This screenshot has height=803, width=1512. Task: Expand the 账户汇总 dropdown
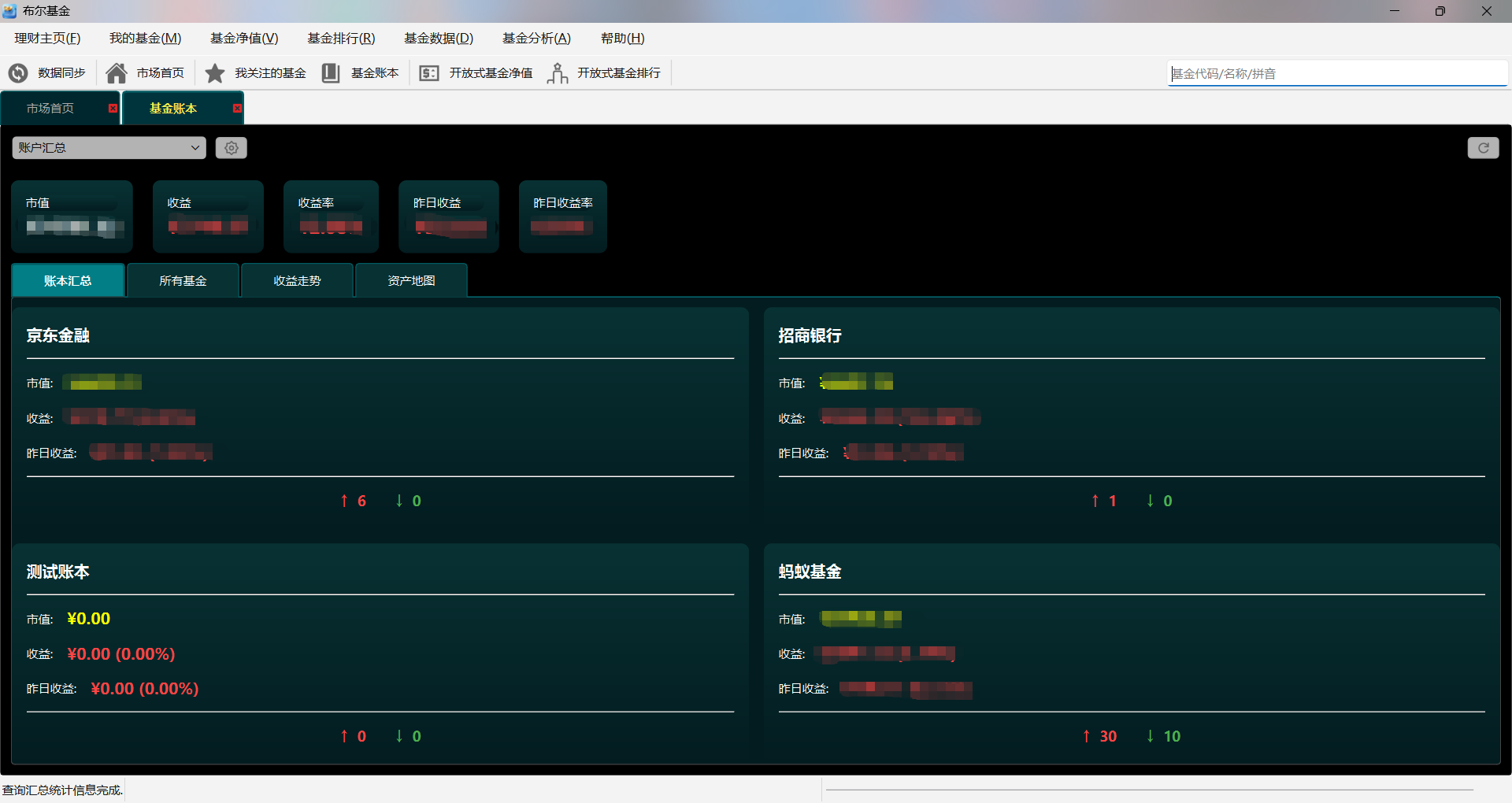[x=109, y=148]
